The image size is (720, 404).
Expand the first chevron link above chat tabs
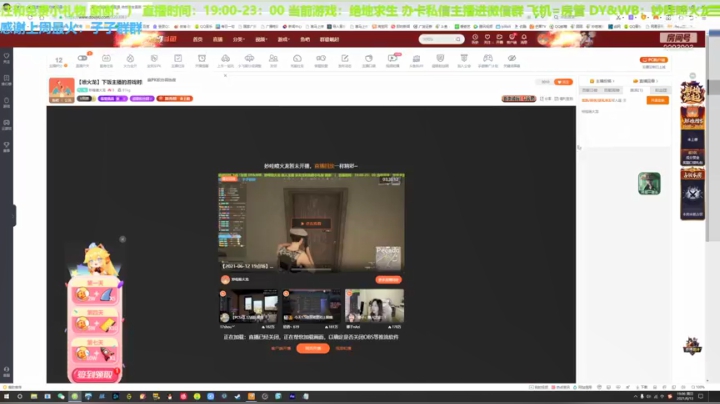602,81
